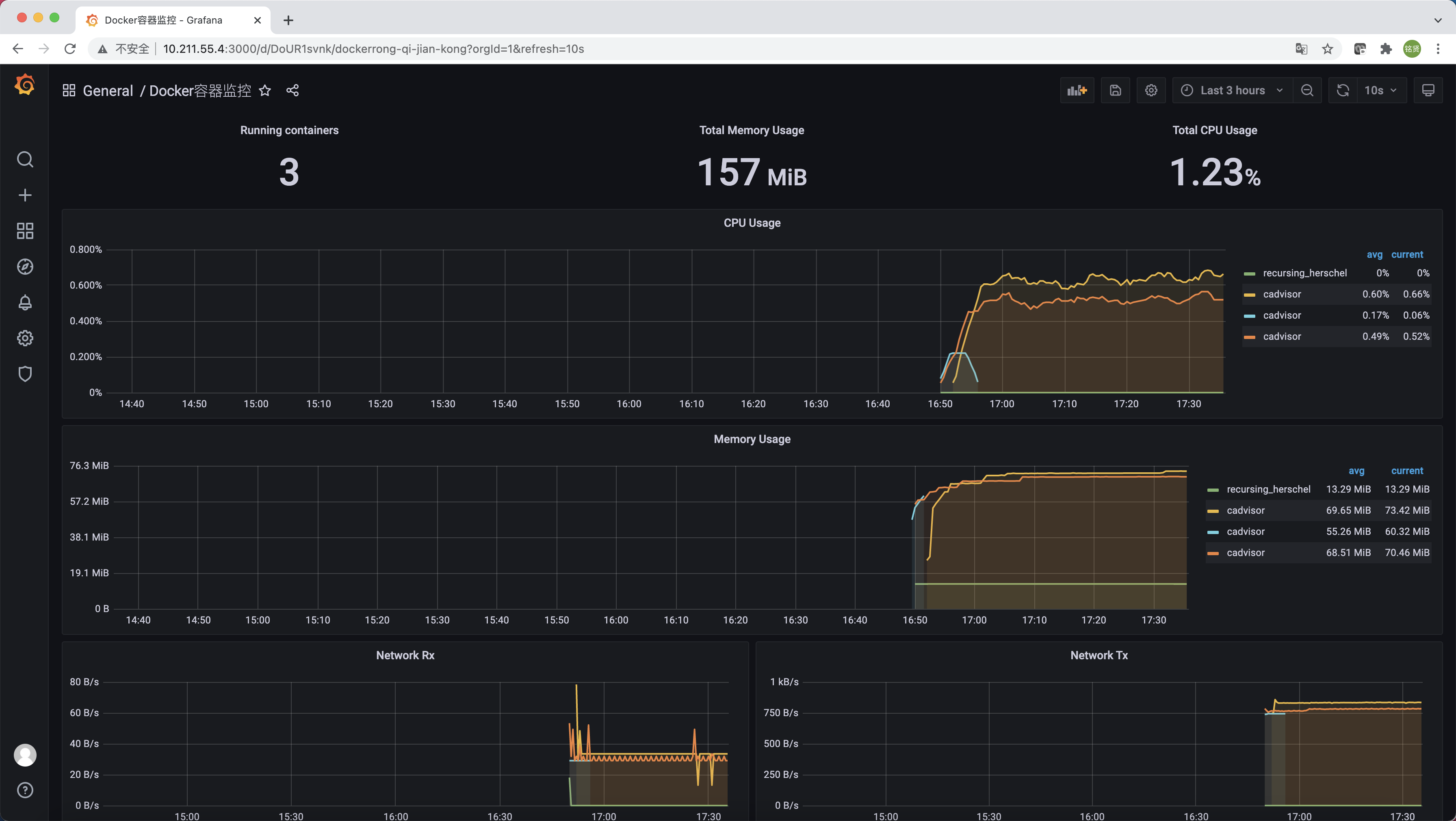Open Server Admin shield icon
Image resolution: width=1456 pixels, height=821 pixels.
point(25,374)
